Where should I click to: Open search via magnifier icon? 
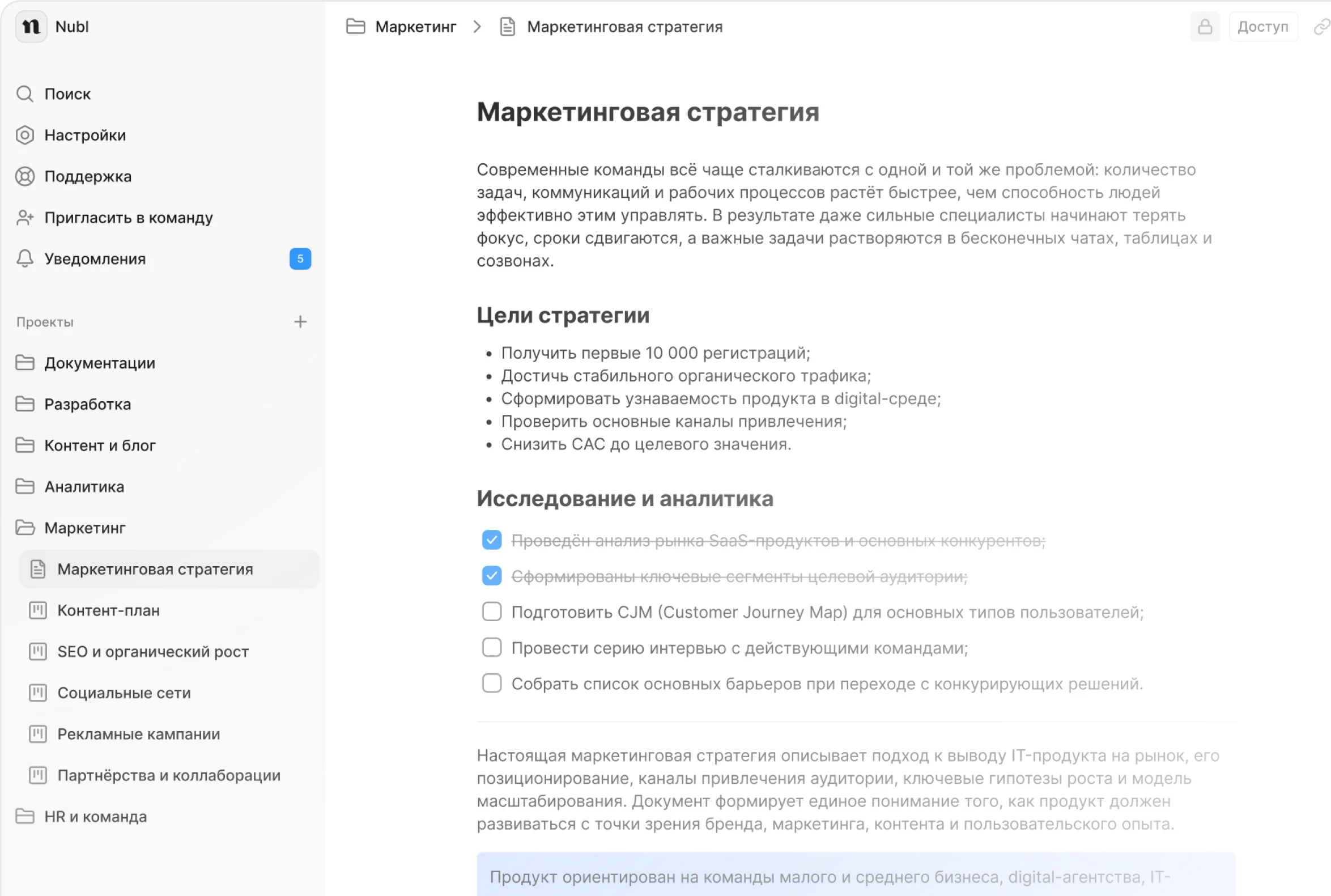point(24,94)
